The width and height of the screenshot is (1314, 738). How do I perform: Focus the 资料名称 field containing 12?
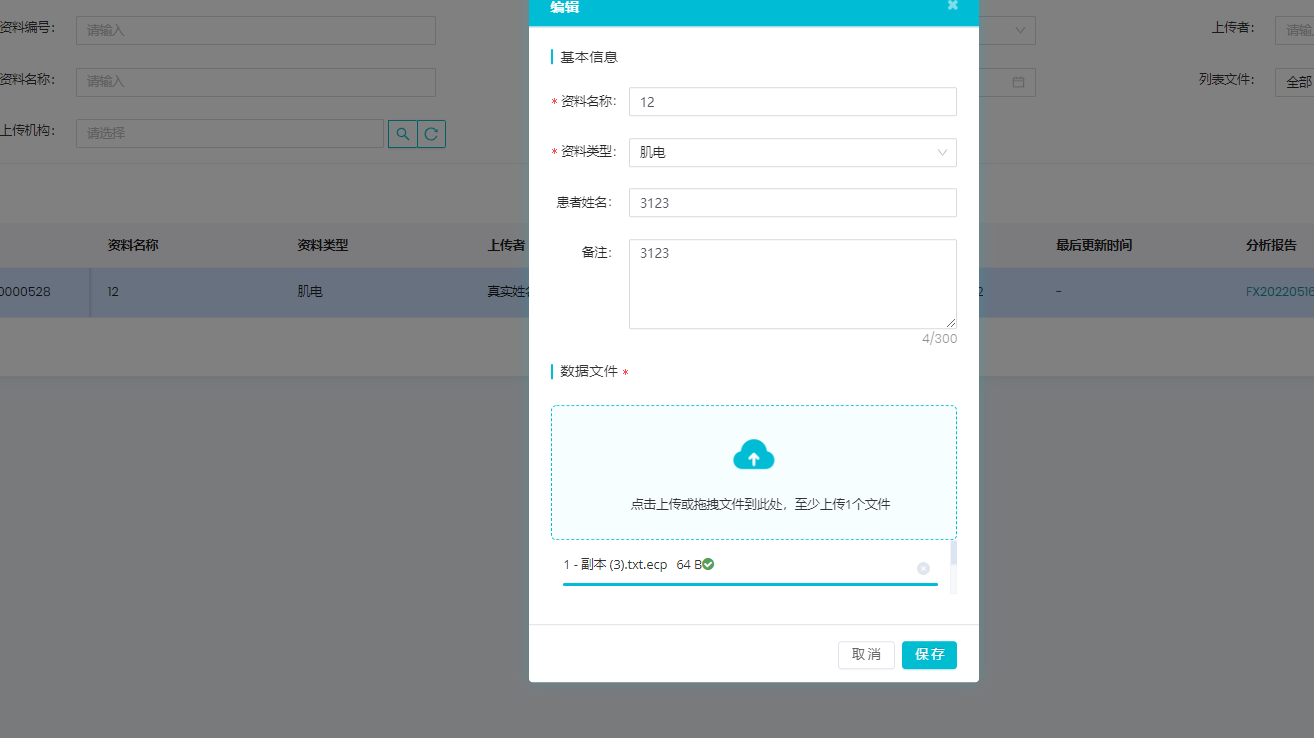(x=793, y=102)
